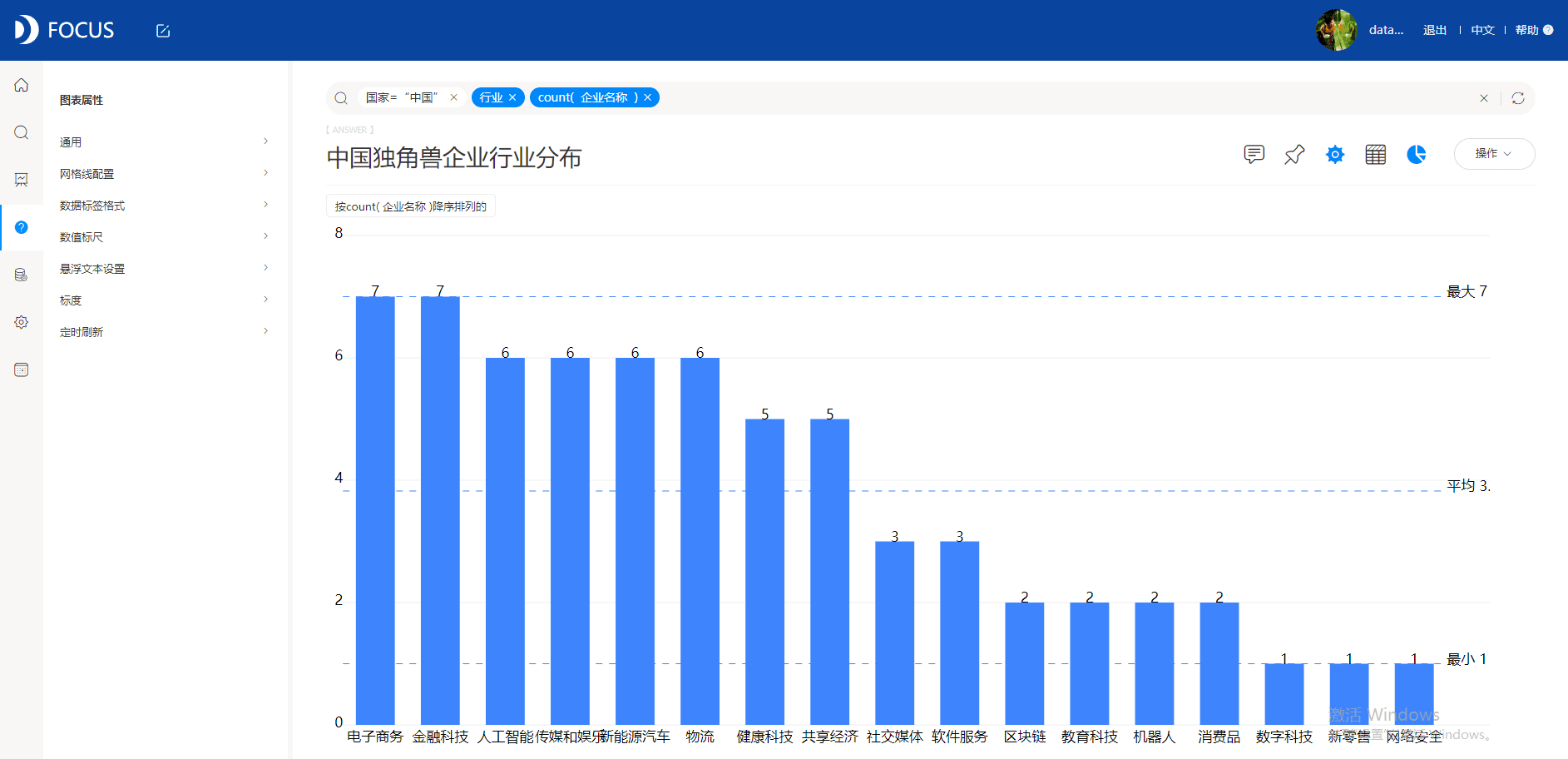1568x759 pixels.
Task: Click the sort description tag 按count降序排列
Action: pyautogui.click(x=411, y=206)
